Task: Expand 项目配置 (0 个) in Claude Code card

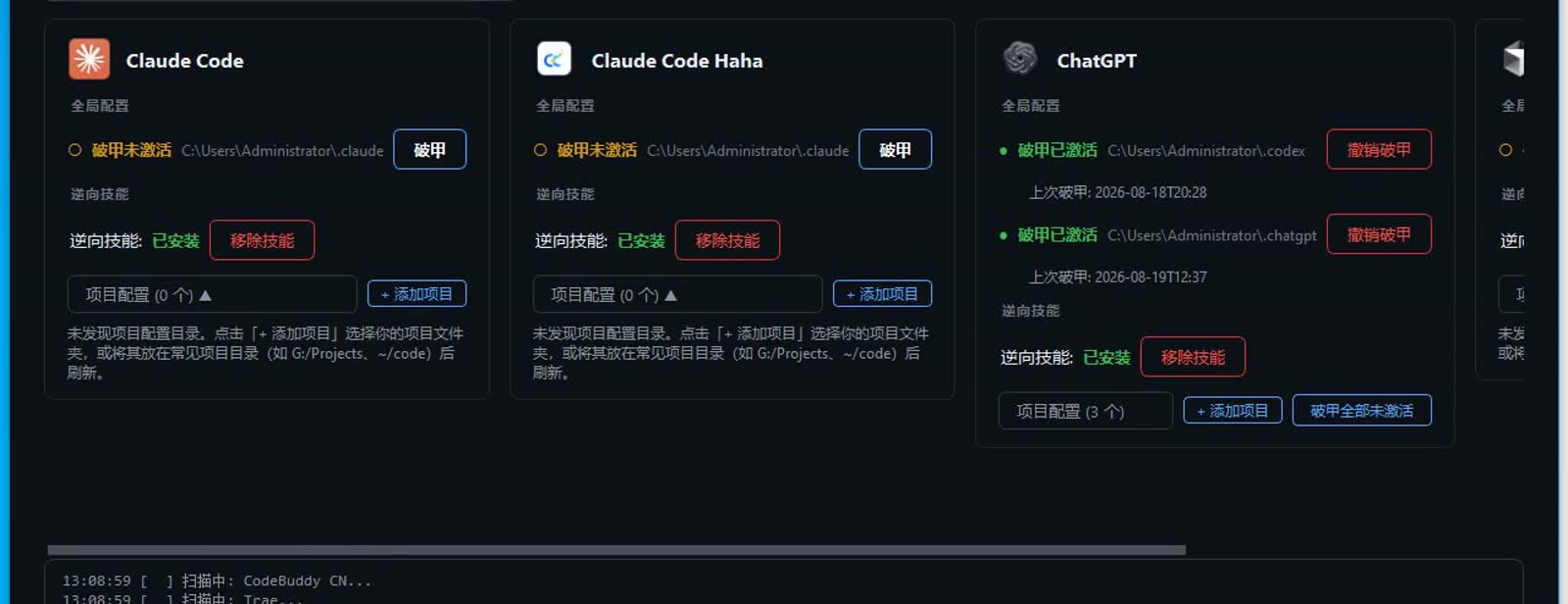Action: point(212,294)
